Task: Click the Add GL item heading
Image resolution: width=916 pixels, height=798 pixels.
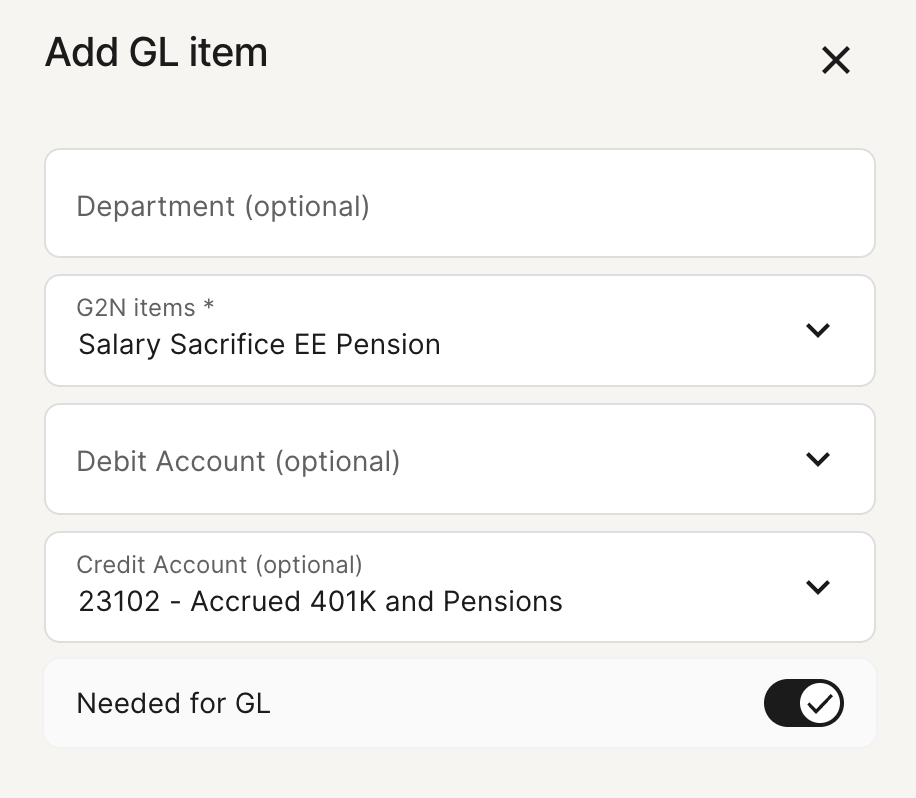Action: (x=157, y=53)
